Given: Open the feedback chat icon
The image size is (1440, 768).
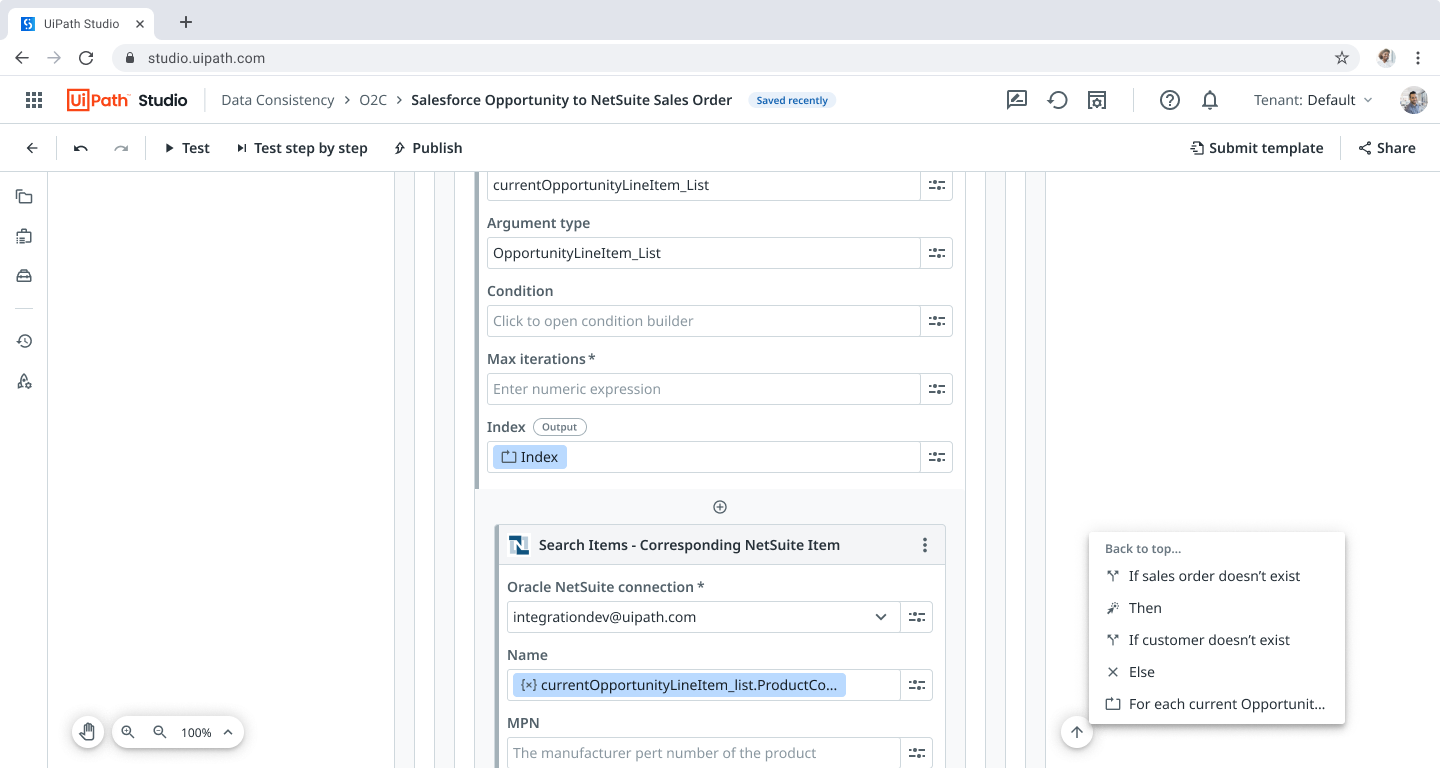Looking at the screenshot, I should (x=1017, y=100).
